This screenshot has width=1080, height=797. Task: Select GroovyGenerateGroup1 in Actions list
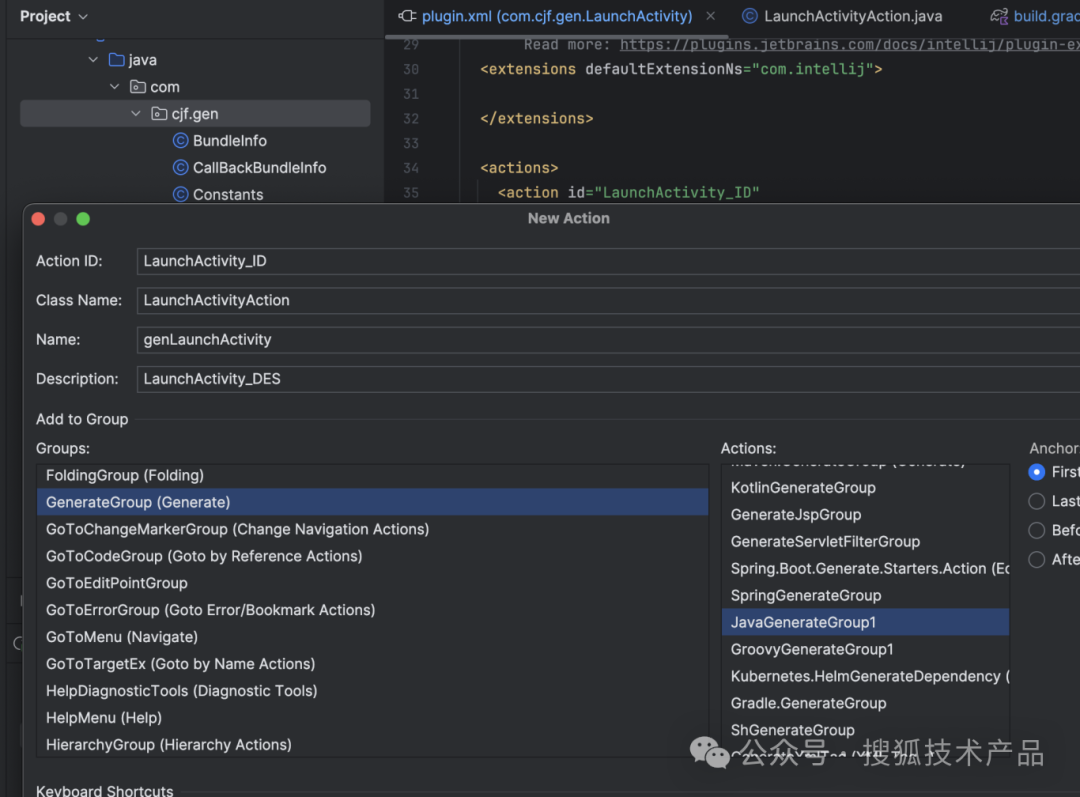coord(865,649)
